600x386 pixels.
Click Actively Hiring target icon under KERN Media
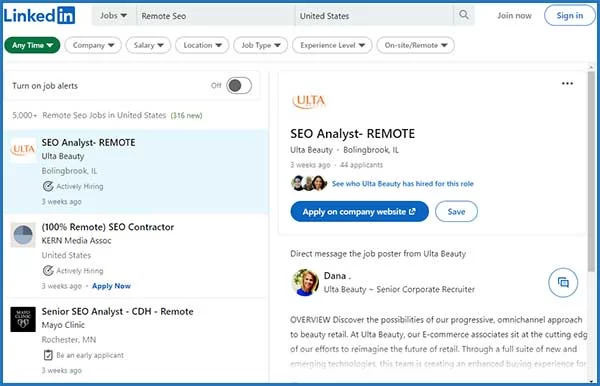click(x=48, y=270)
